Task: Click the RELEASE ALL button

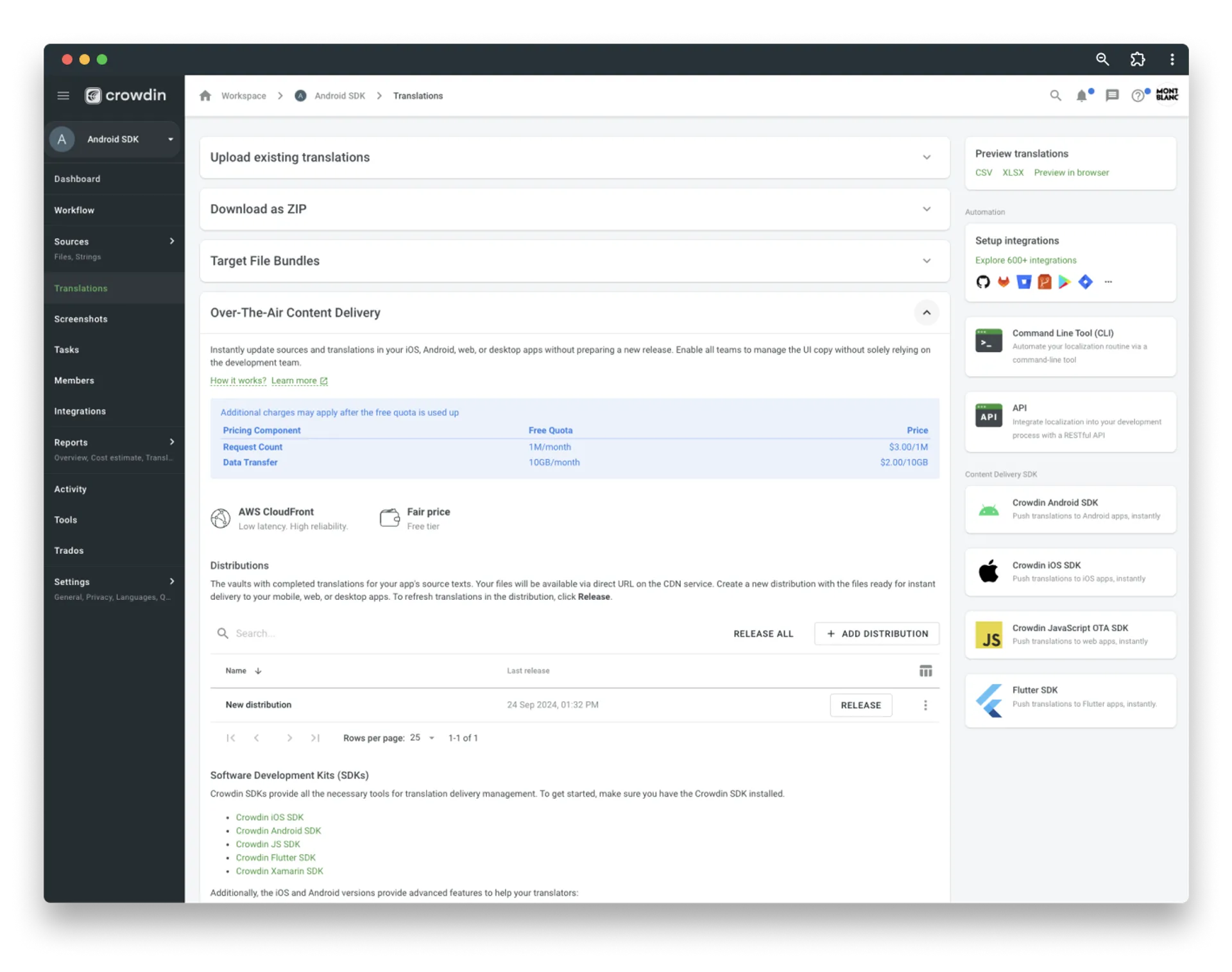Action: 763,633
